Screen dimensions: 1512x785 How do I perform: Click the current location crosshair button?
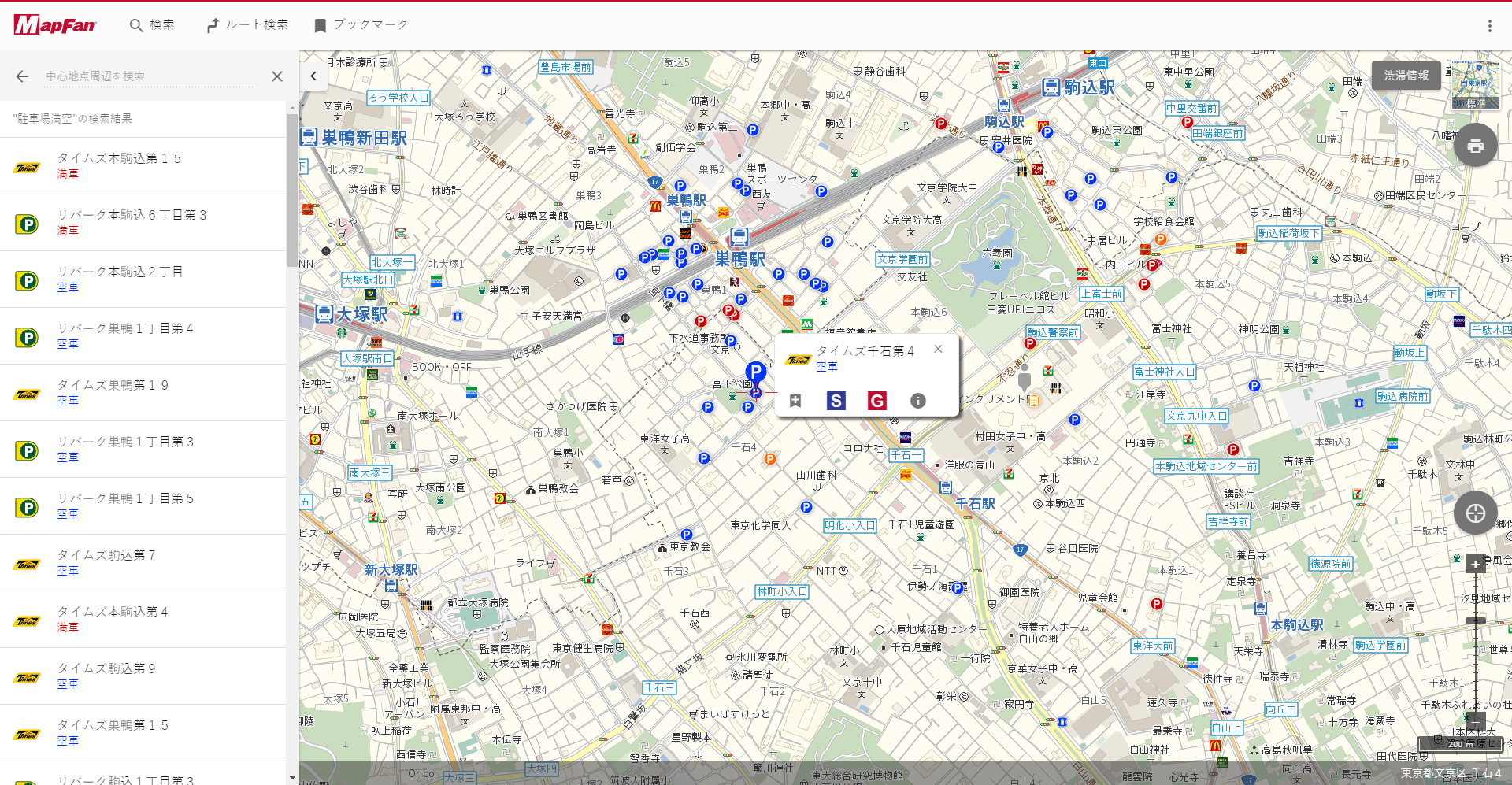(1476, 513)
